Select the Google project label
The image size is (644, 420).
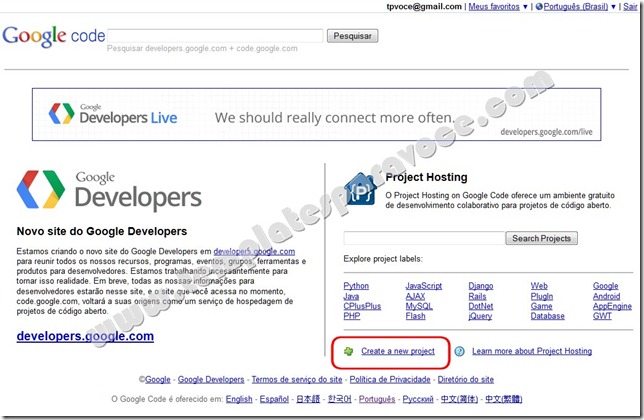point(605,286)
